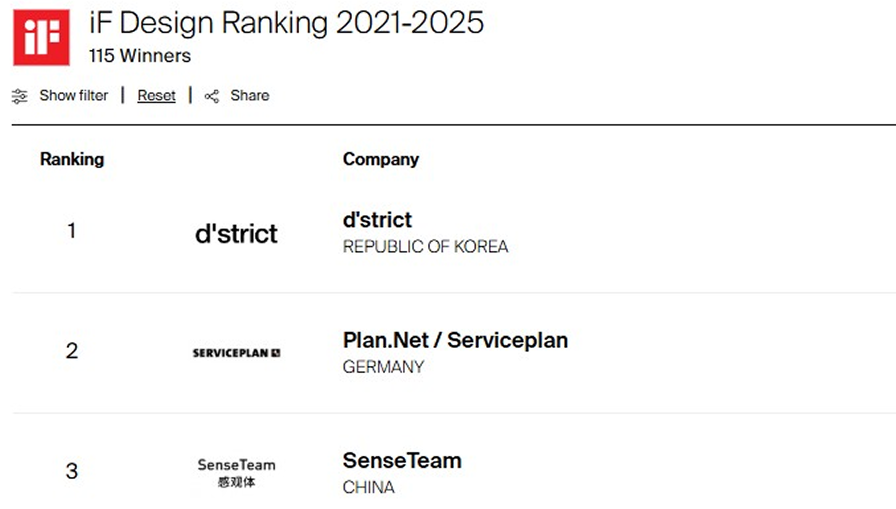Click the Company column header
The height and width of the screenshot is (509, 896).
click(x=380, y=159)
